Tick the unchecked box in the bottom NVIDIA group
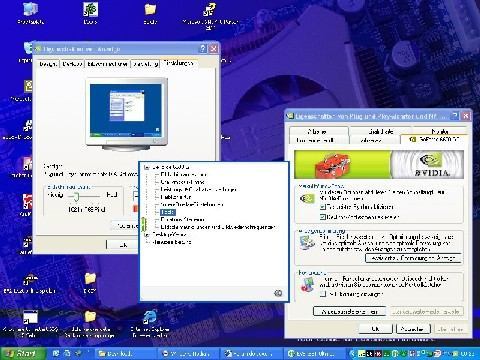Image resolution: width=480 pixels, height=360 pixels. (323, 294)
